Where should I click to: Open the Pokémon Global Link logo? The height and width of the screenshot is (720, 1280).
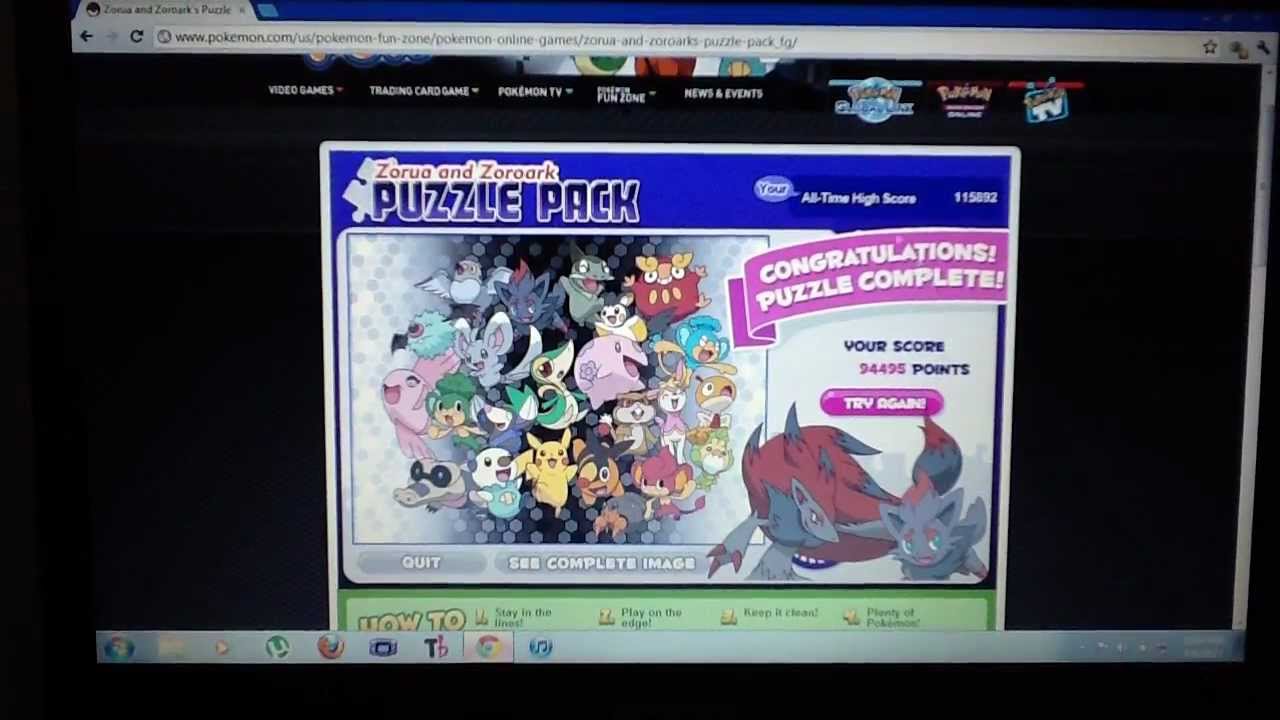coord(874,100)
